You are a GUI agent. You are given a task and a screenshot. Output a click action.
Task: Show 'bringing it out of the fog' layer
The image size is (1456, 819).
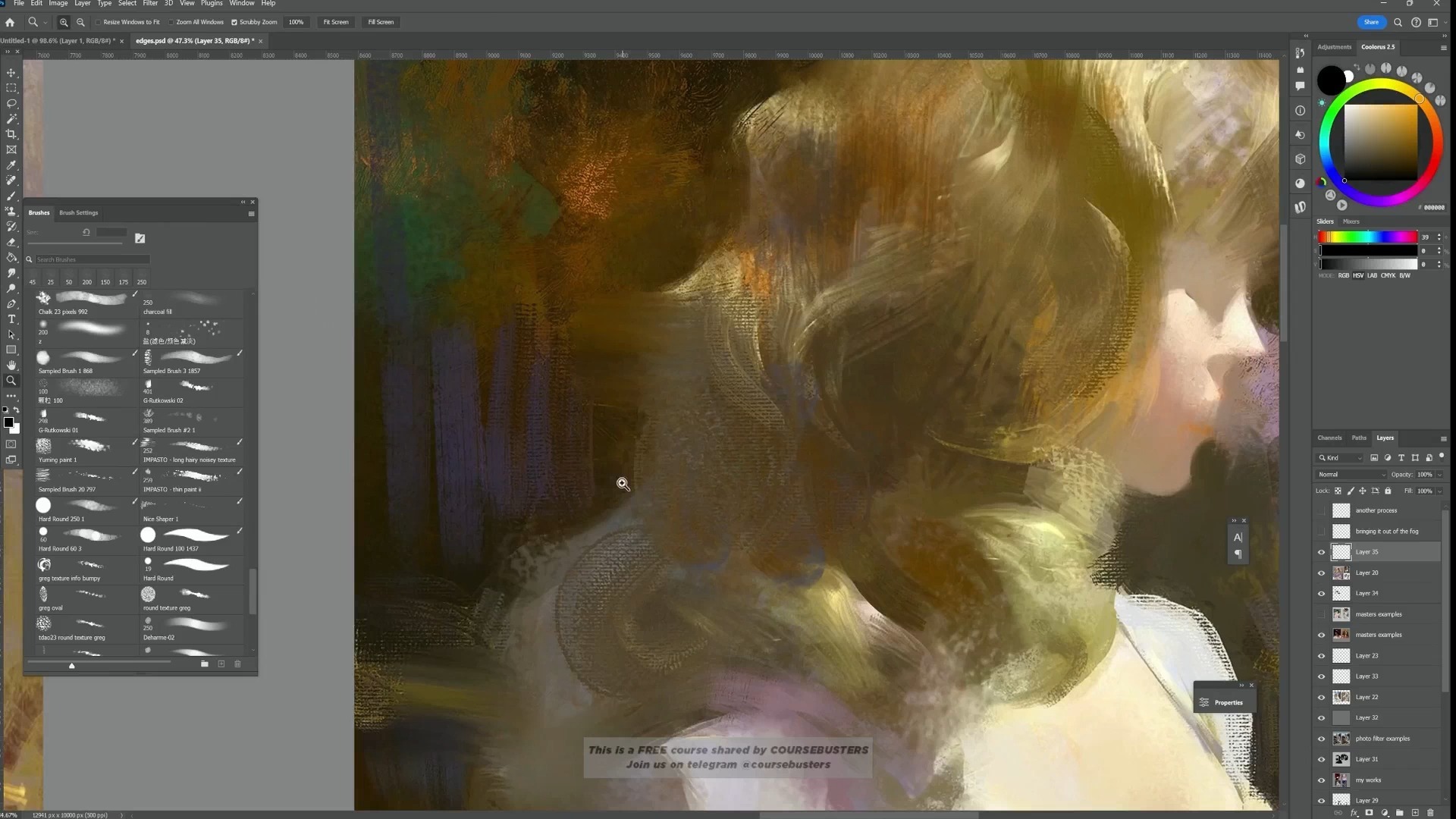pos(1322,531)
